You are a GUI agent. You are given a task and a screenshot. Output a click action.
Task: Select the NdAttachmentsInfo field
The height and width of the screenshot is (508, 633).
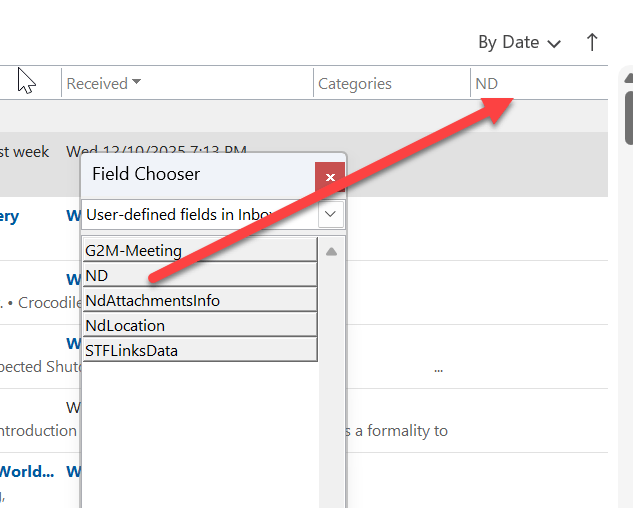point(200,300)
